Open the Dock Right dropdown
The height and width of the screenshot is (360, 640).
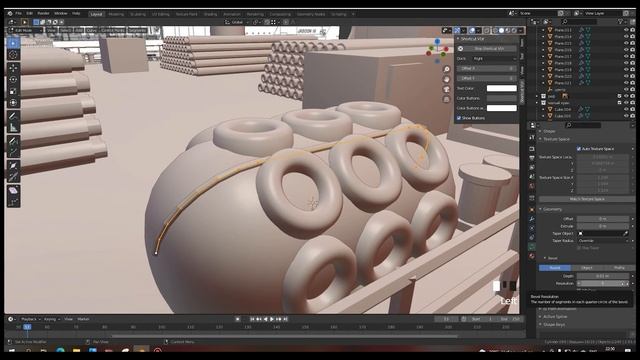[x=494, y=59]
